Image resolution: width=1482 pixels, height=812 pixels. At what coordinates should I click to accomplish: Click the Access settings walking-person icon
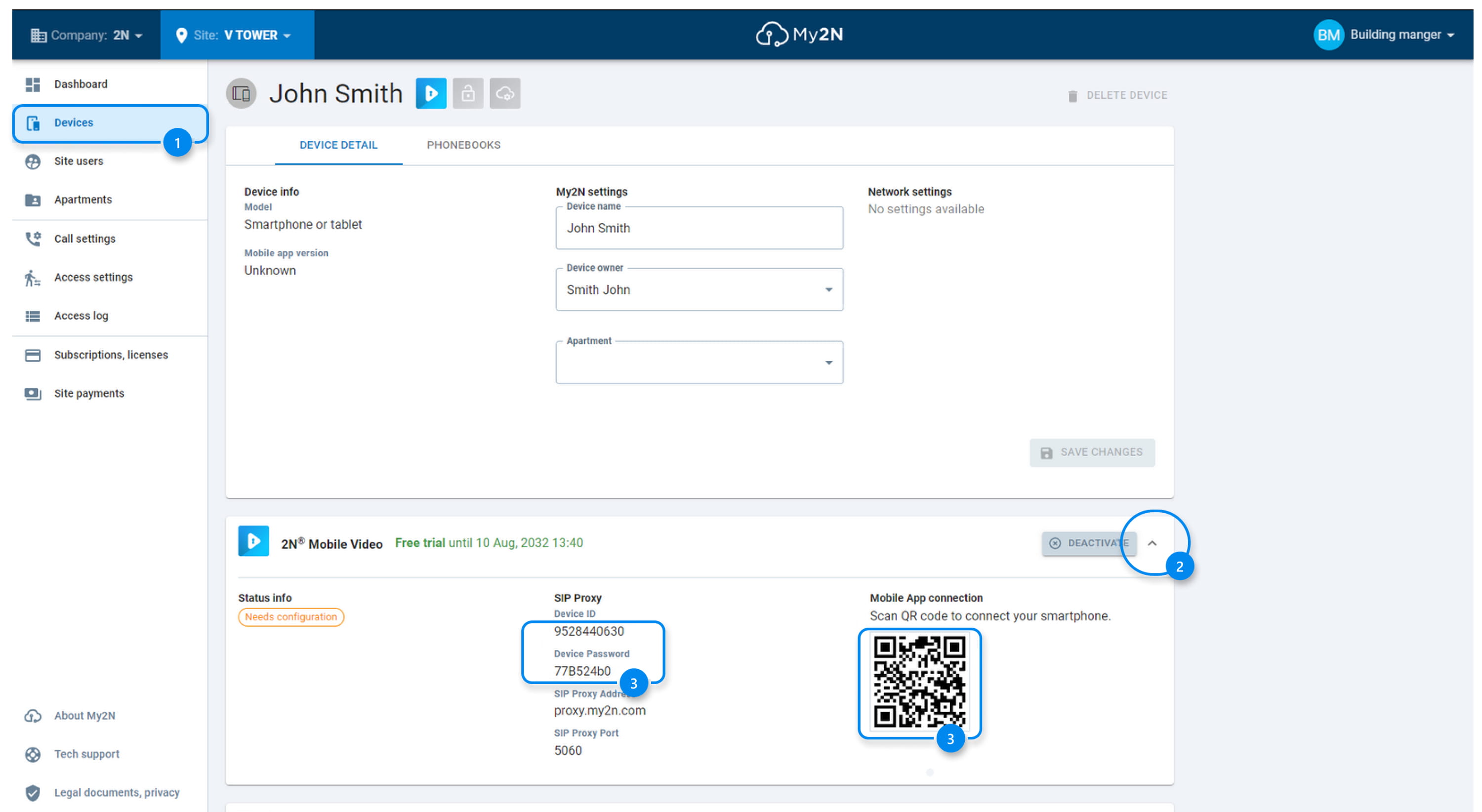click(32, 278)
